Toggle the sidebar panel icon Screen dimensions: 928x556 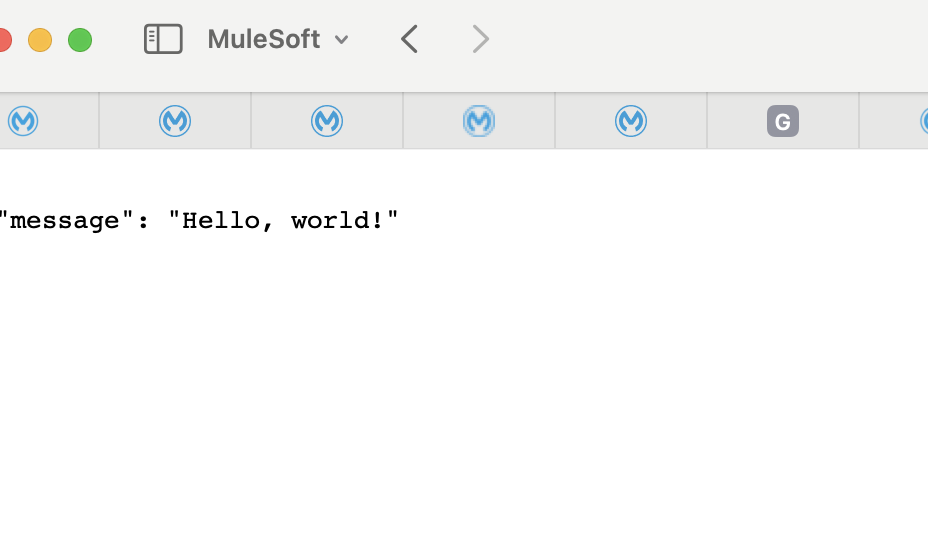(163, 39)
